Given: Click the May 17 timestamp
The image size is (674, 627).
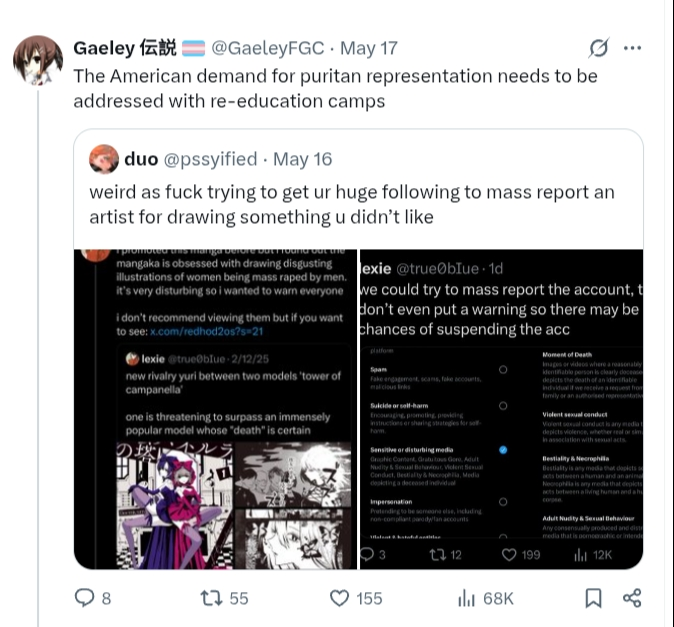Looking at the screenshot, I should 369,48.
